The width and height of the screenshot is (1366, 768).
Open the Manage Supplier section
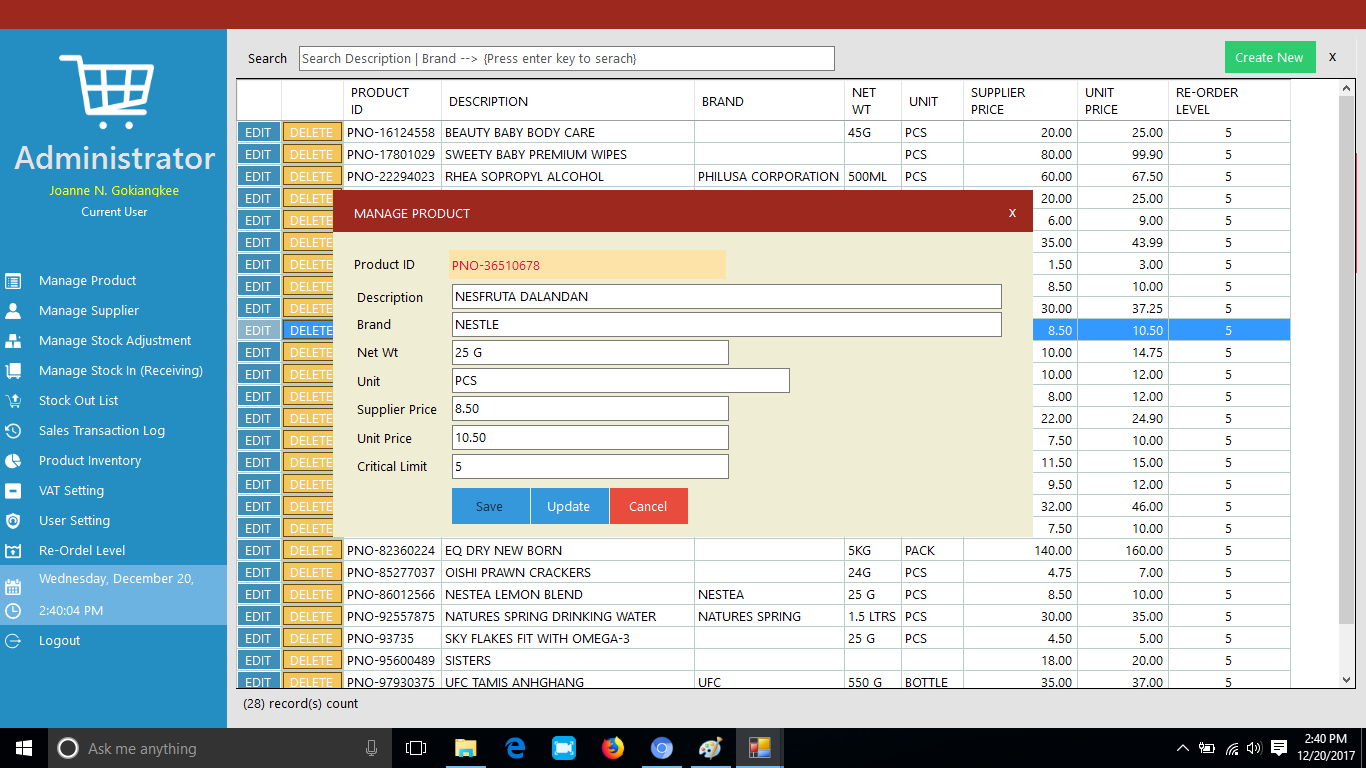tap(87, 310)
